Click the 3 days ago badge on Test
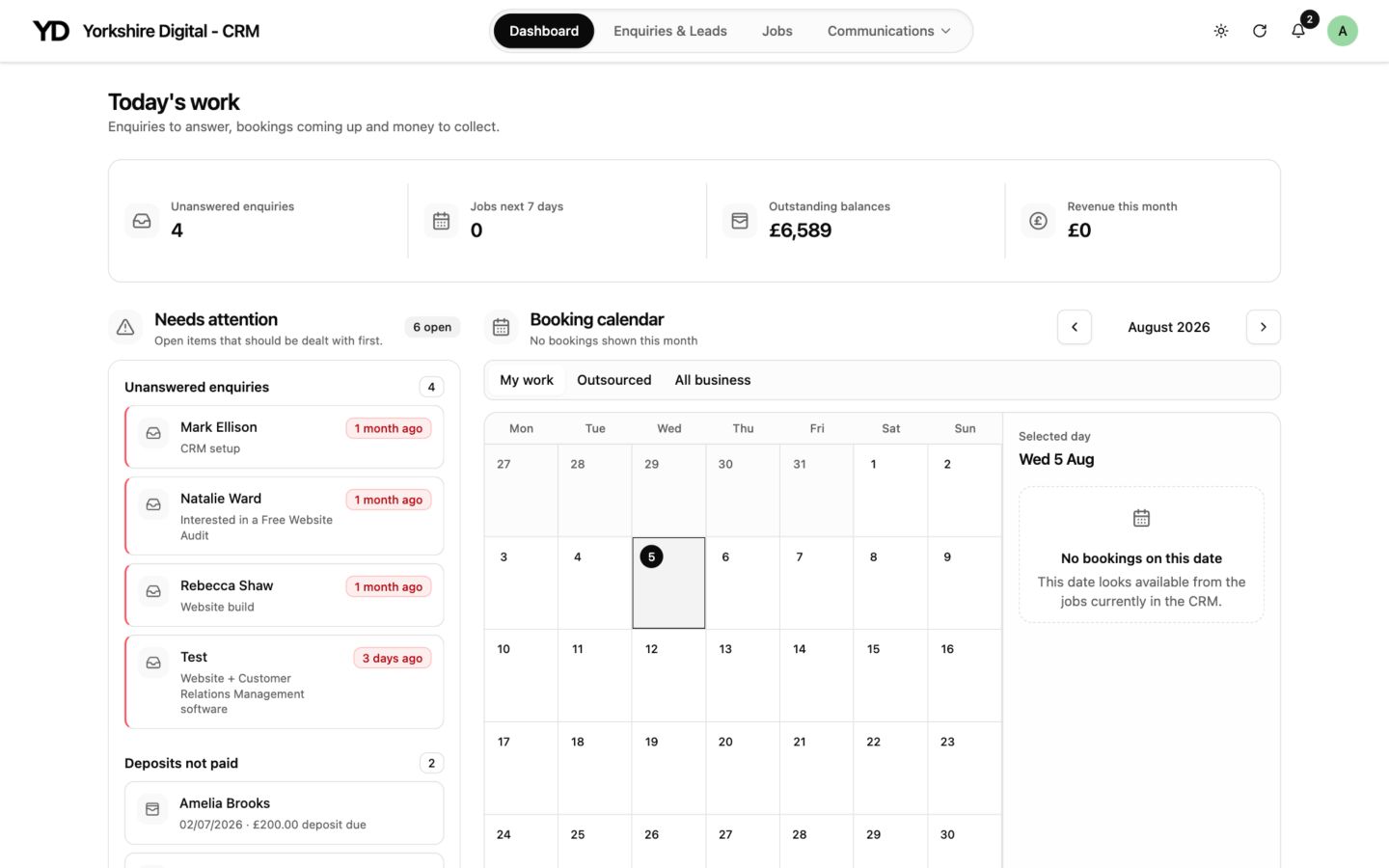Screen dimensions: 1389x868 tap(393, 658)
